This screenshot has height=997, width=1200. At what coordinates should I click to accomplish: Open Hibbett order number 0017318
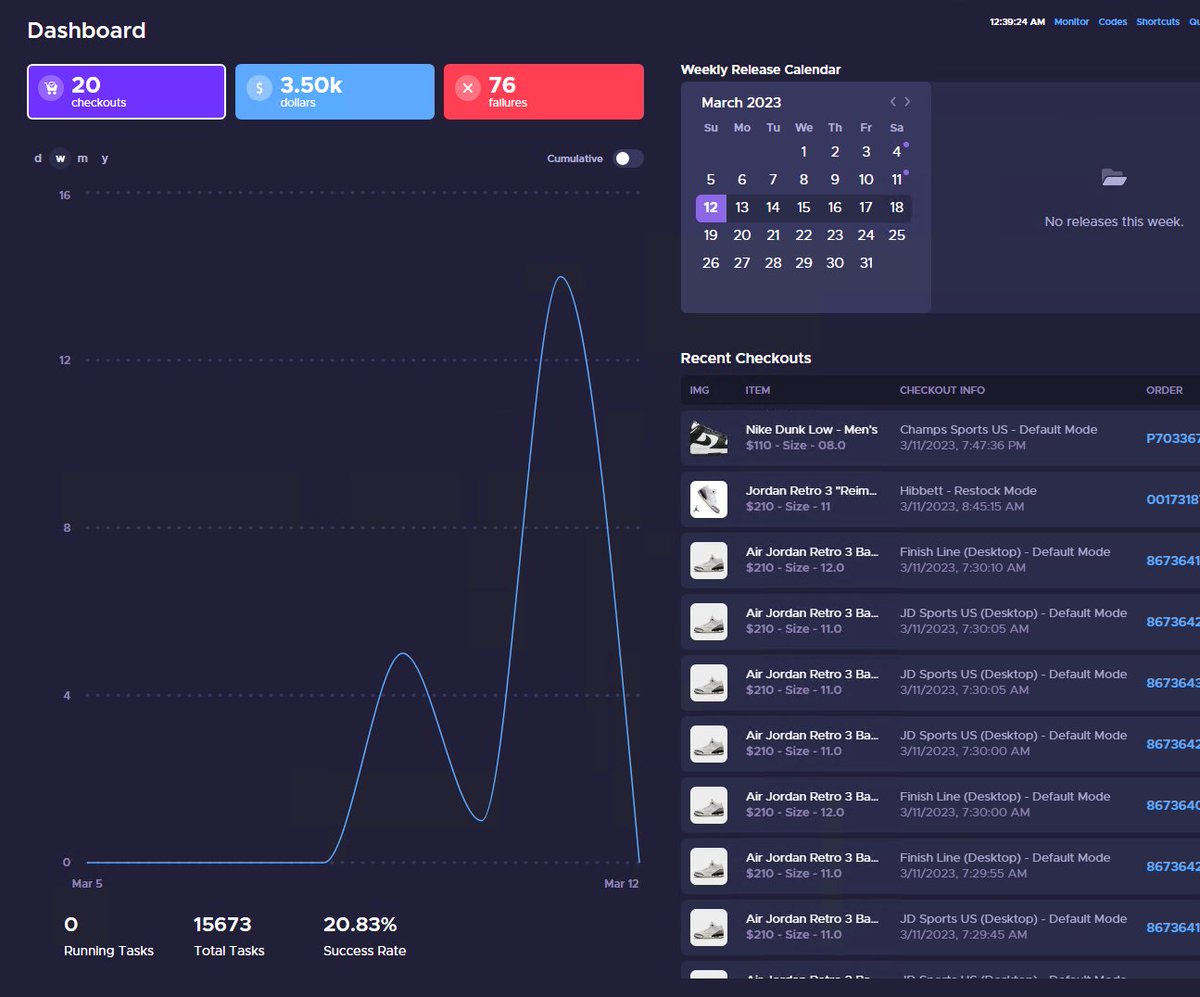[x=1173, y=499]
